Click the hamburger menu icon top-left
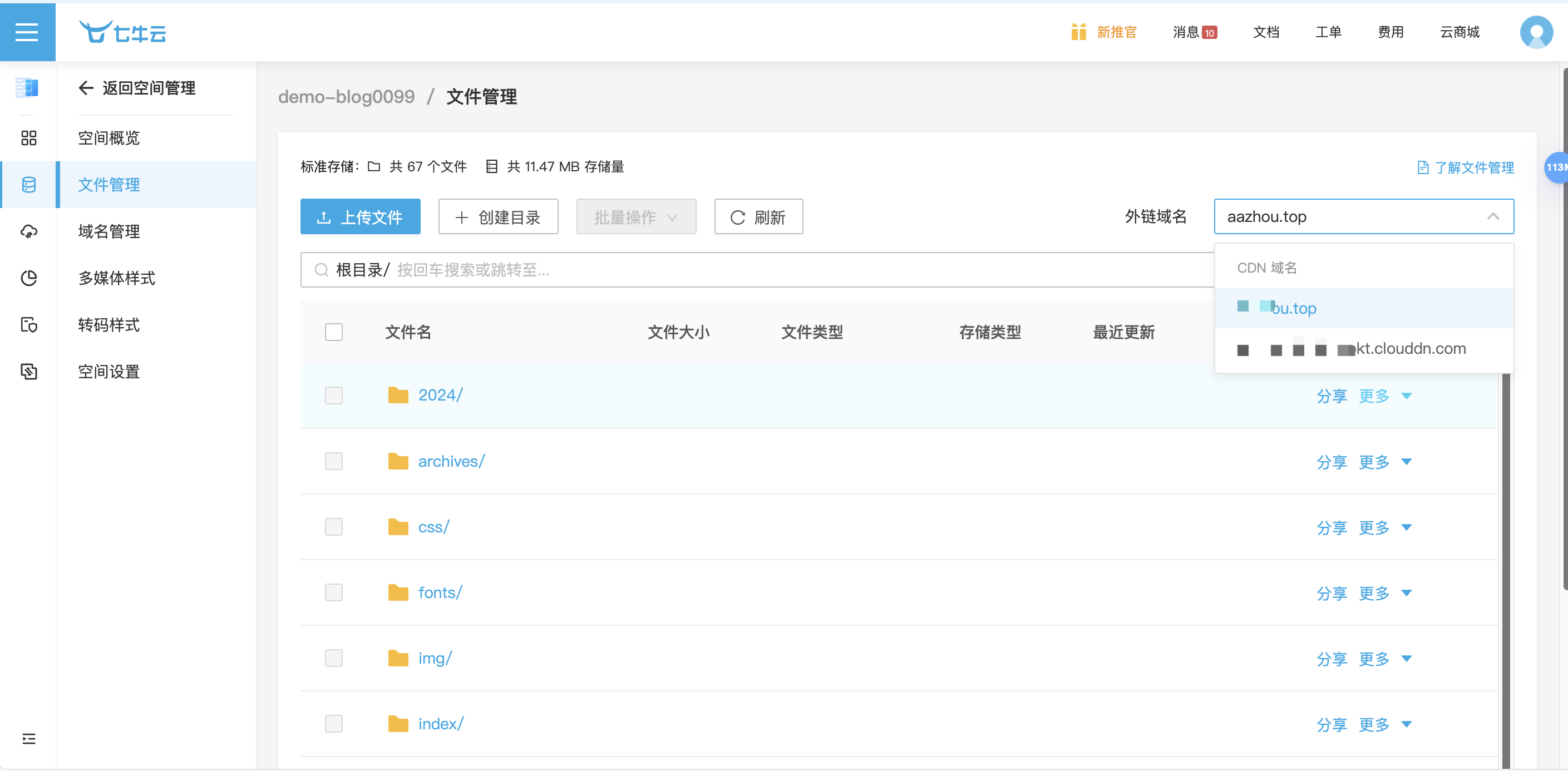1568x771 pixels. (x=27, y=32)
